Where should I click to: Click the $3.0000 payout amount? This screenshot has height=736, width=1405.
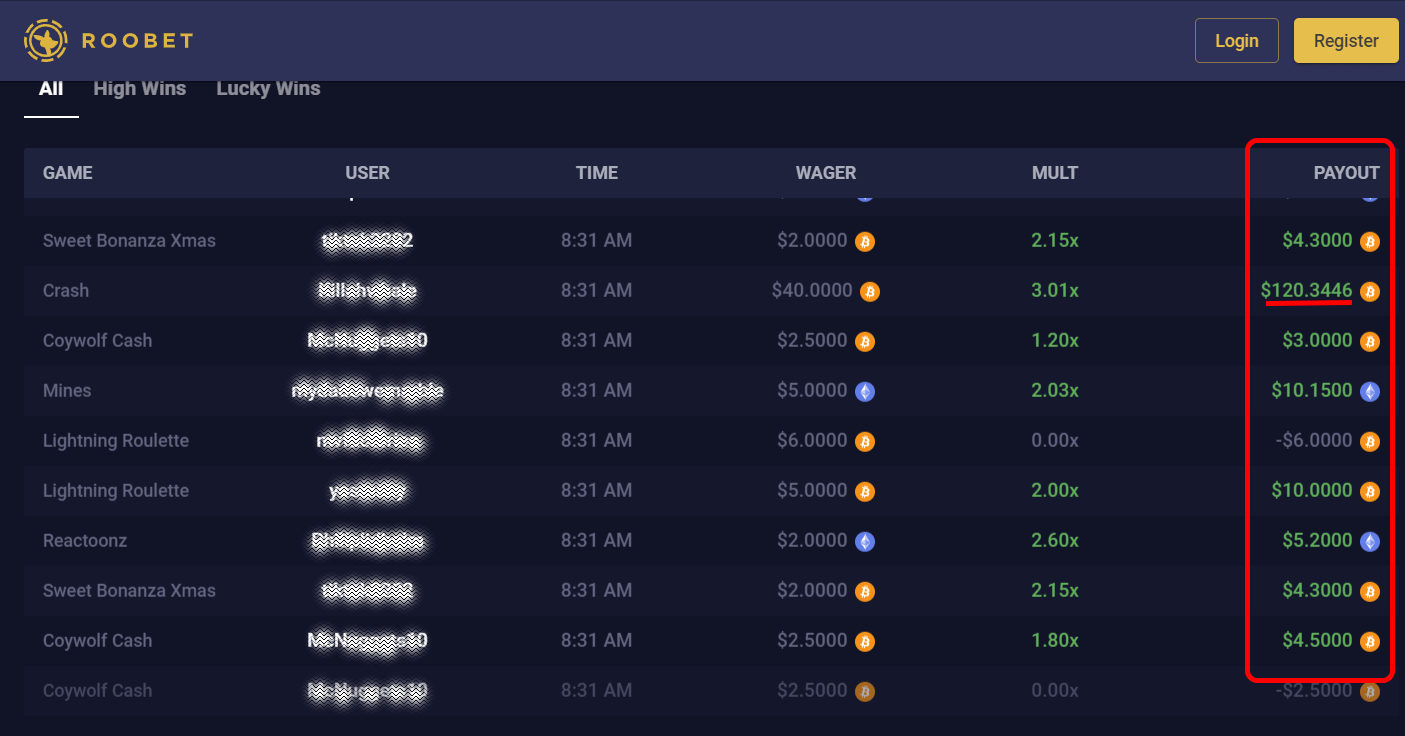click(1318, 341)
